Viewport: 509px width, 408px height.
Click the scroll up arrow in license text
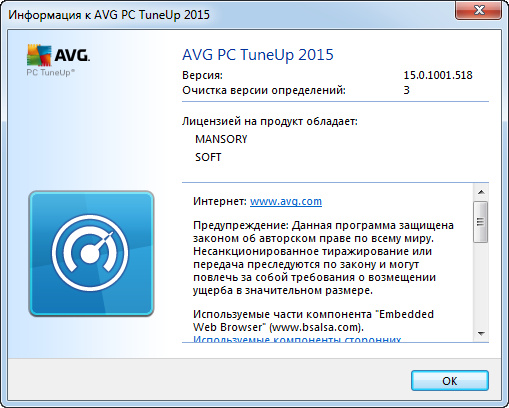point(481,192)
